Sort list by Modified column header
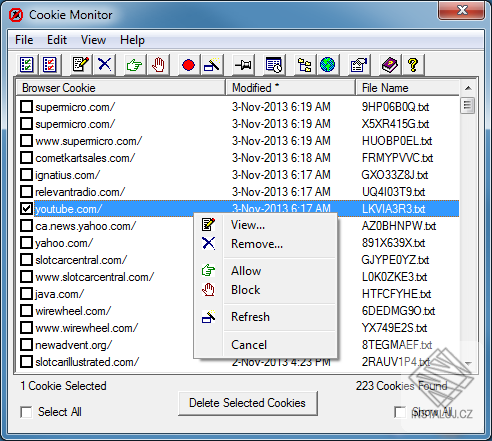The image size is (492, 441). pyautogui.click(x=290, y=88)
